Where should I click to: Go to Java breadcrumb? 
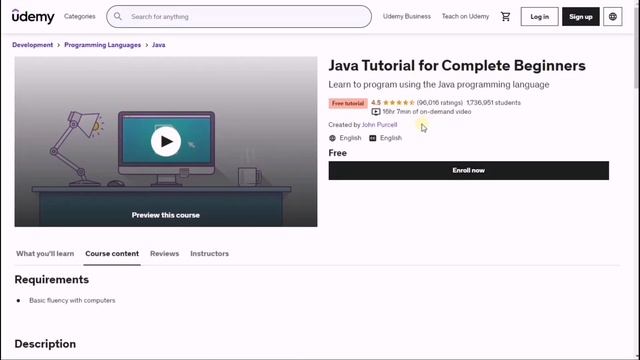[158, 45]
